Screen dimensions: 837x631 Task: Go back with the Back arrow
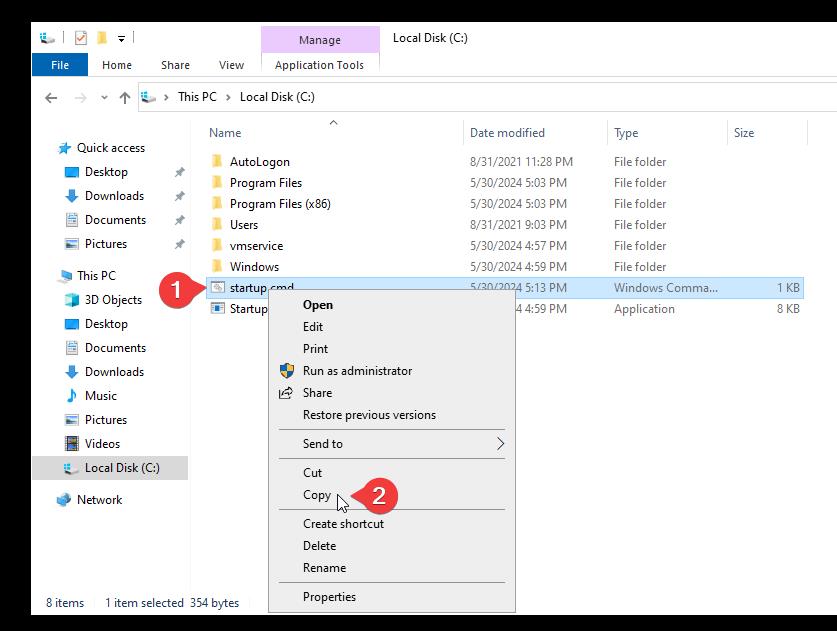[x=51, y=98]
